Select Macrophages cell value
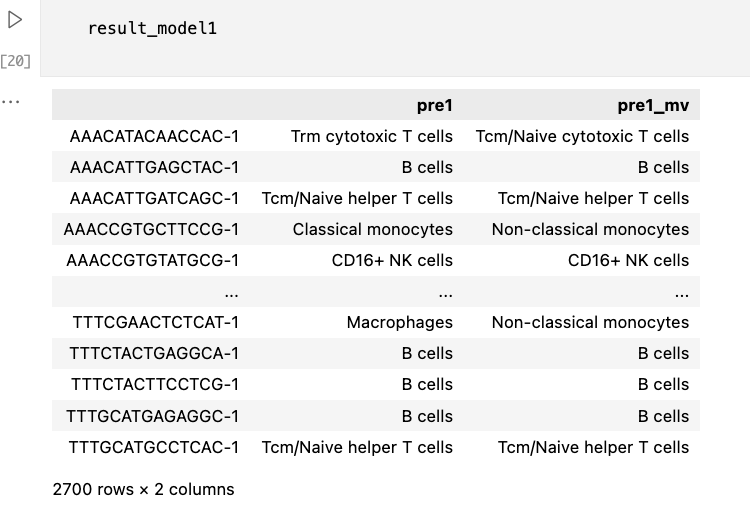The image size is (750, 518). click(399, 322)
